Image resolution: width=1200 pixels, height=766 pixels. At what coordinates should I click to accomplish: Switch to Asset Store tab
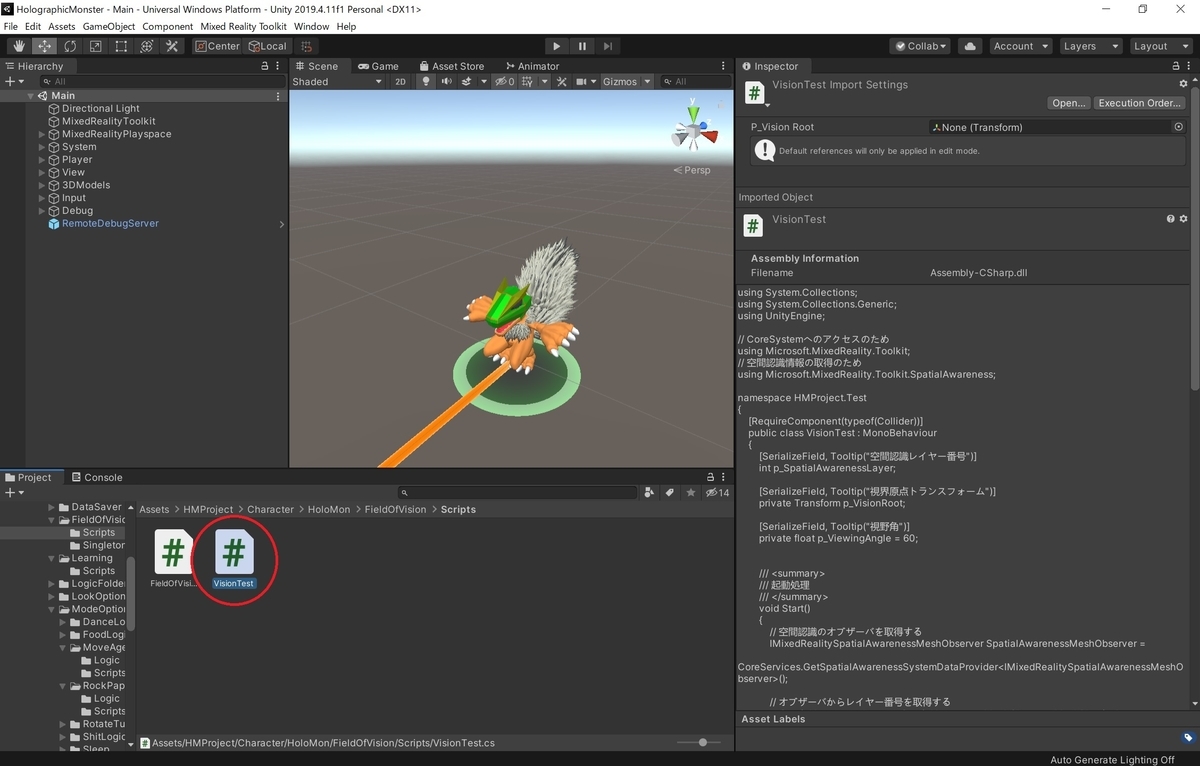[x=452, y=66]
